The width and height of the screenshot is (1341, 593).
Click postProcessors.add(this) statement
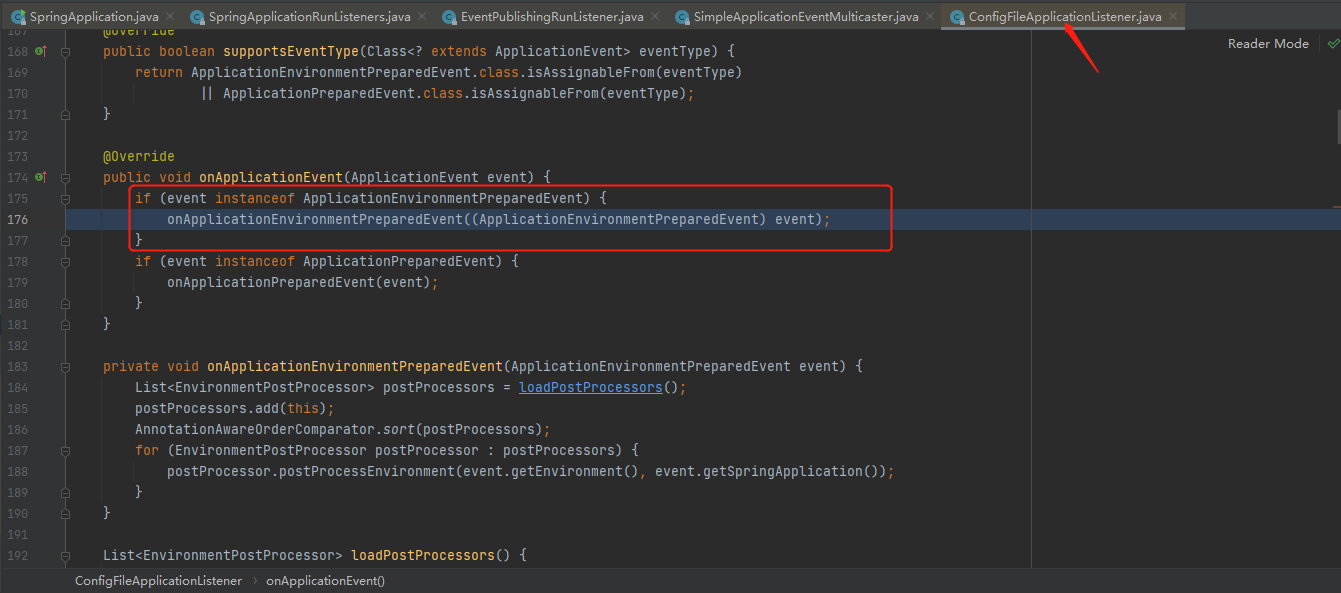(235, 408)
